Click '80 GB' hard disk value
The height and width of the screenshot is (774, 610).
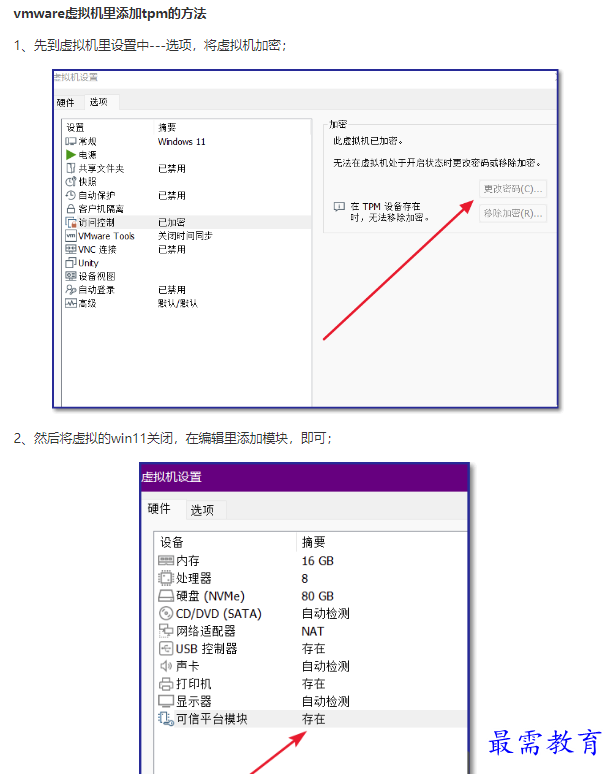click(x=317, y=596)
